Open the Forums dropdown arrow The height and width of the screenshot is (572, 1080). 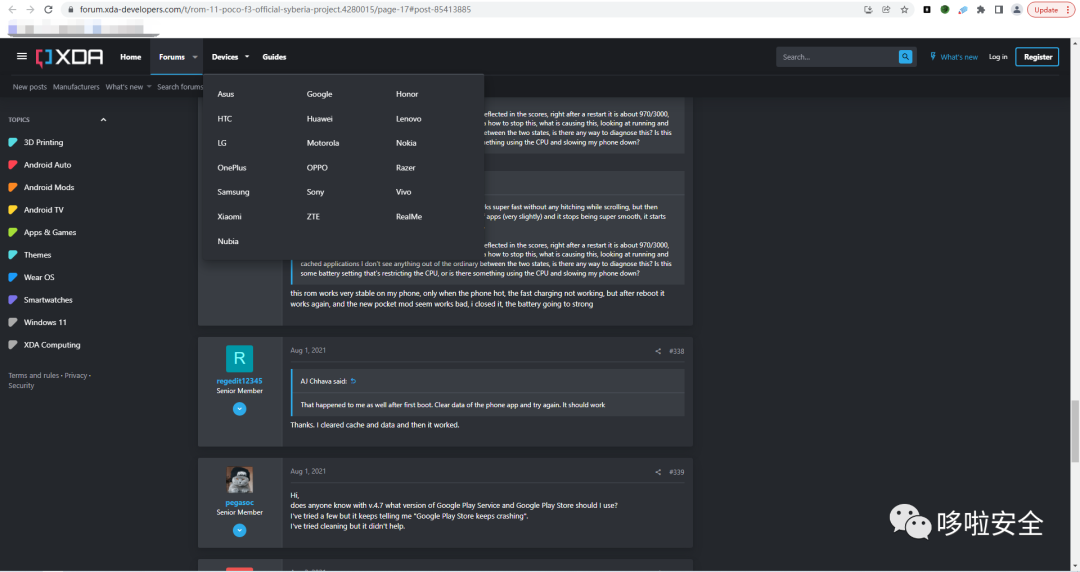pos(195,57)
